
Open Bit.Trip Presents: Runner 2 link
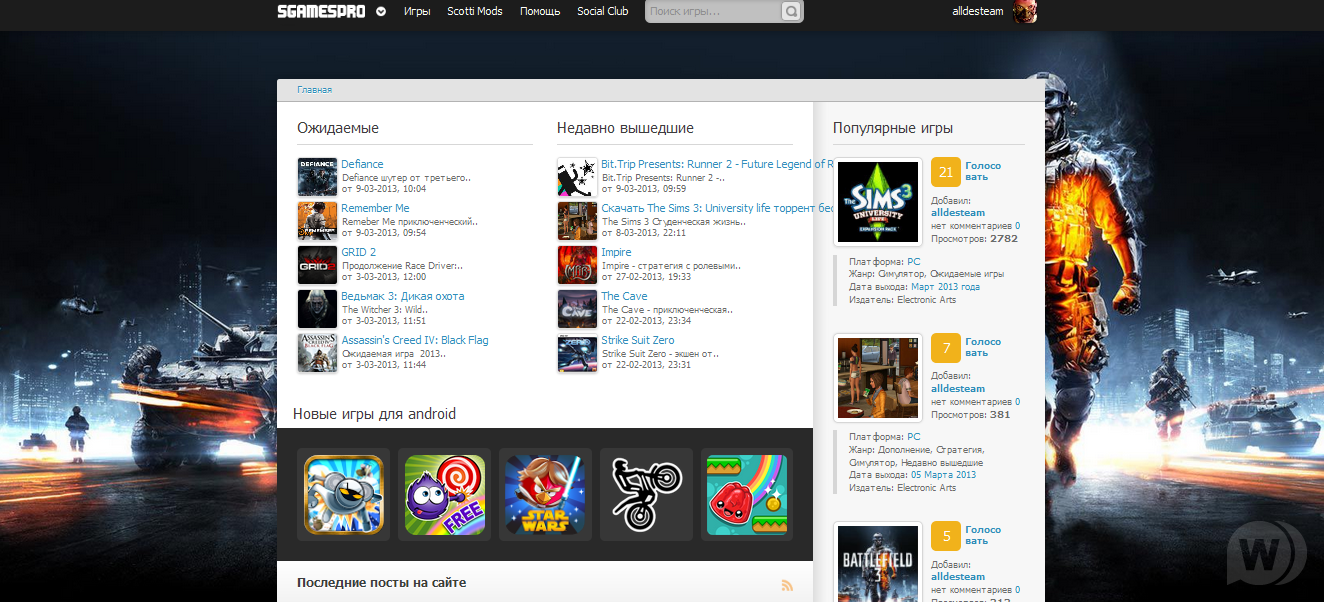point(717,164)
